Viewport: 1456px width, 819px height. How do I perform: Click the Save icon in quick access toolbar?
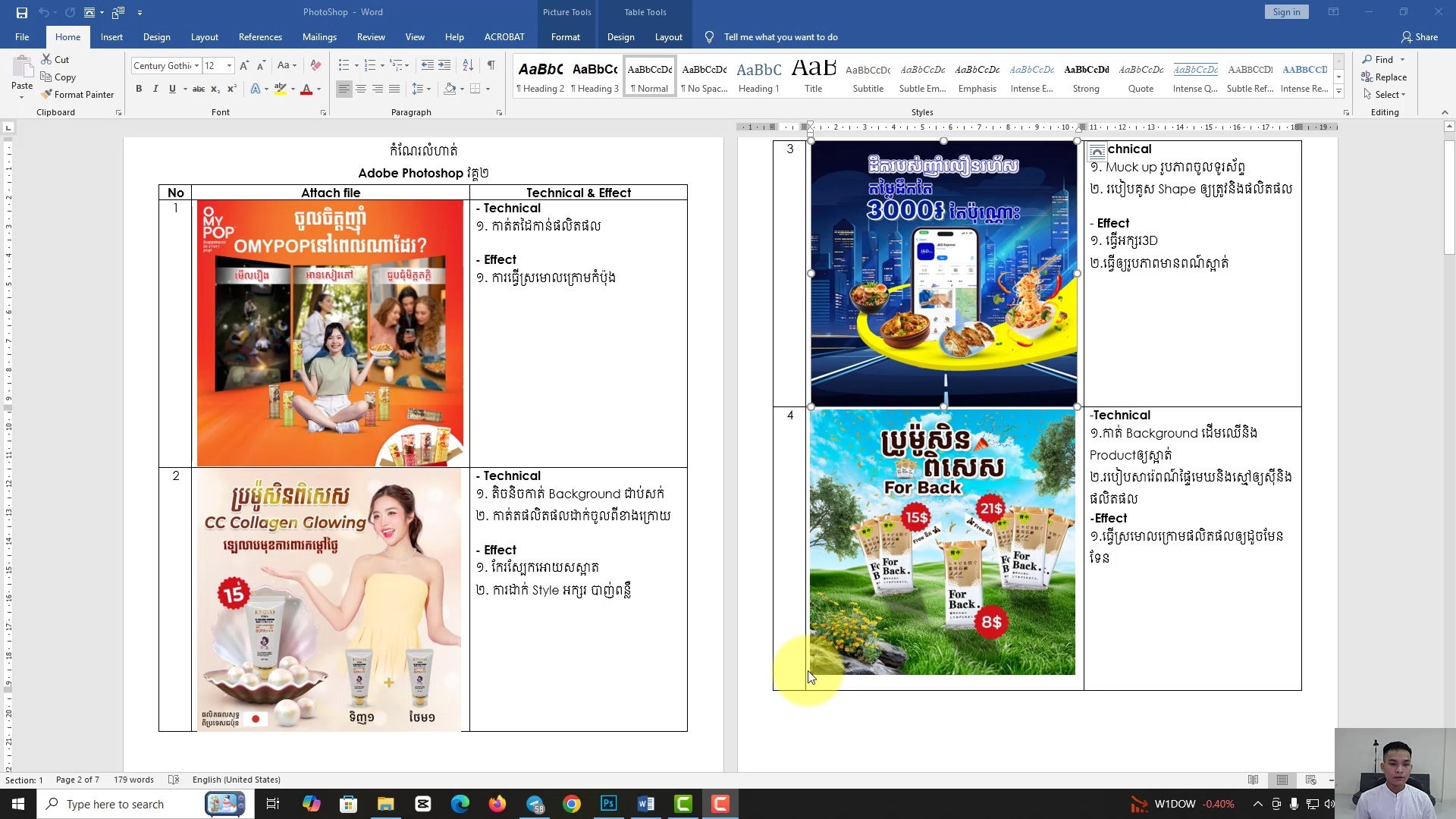pos(22,12)
